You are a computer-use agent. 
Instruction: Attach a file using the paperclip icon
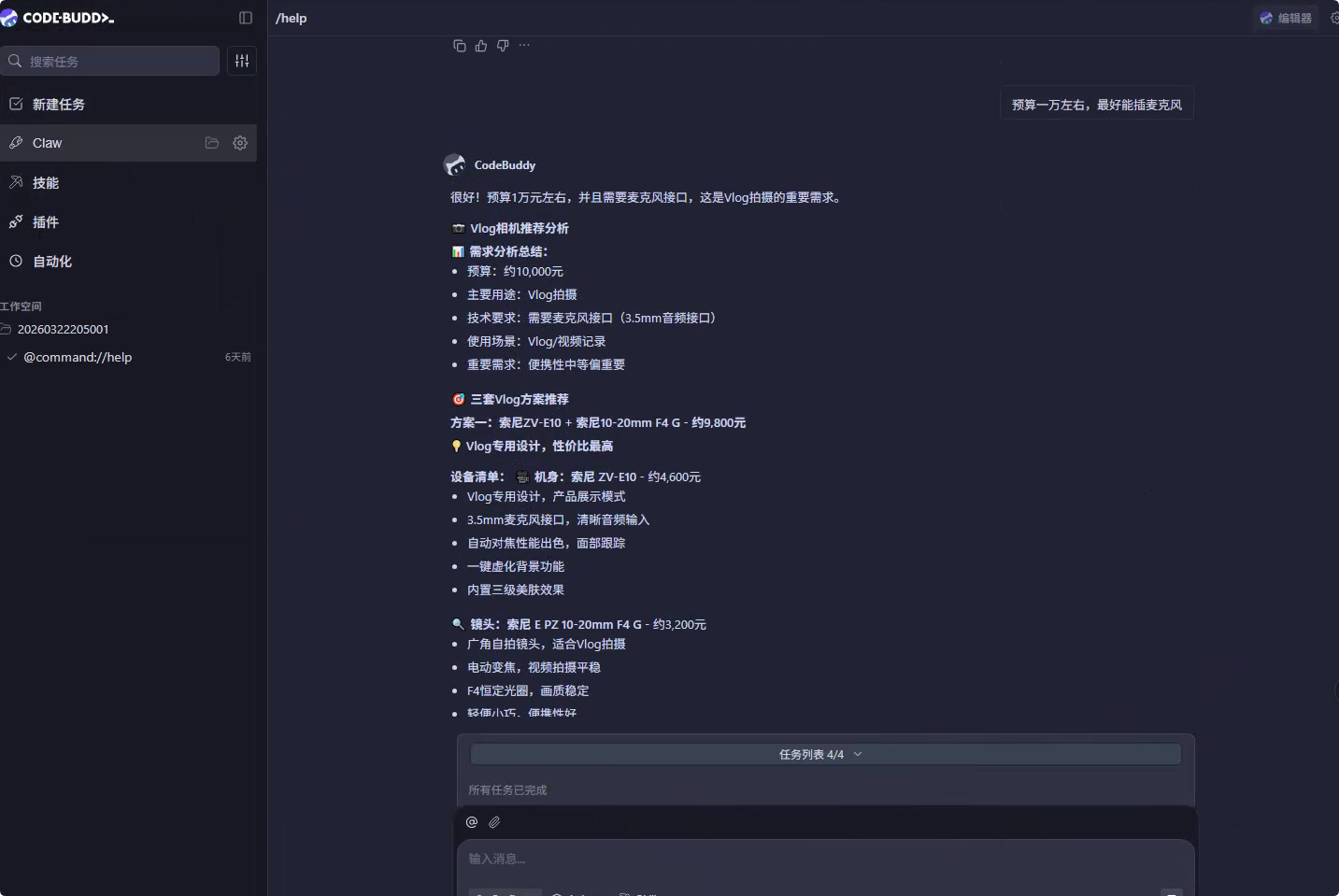(494, 822)
